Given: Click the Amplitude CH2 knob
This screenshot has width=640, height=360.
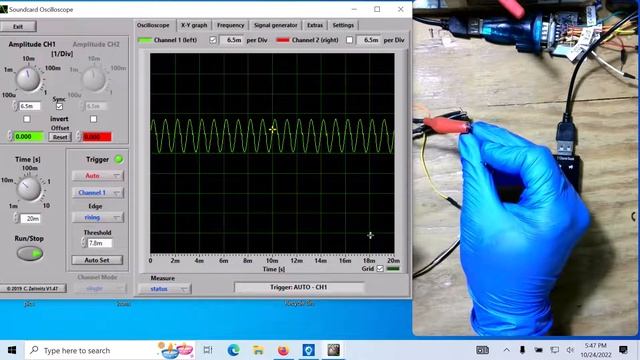Looking at the screenshot, I should point(94,79).
